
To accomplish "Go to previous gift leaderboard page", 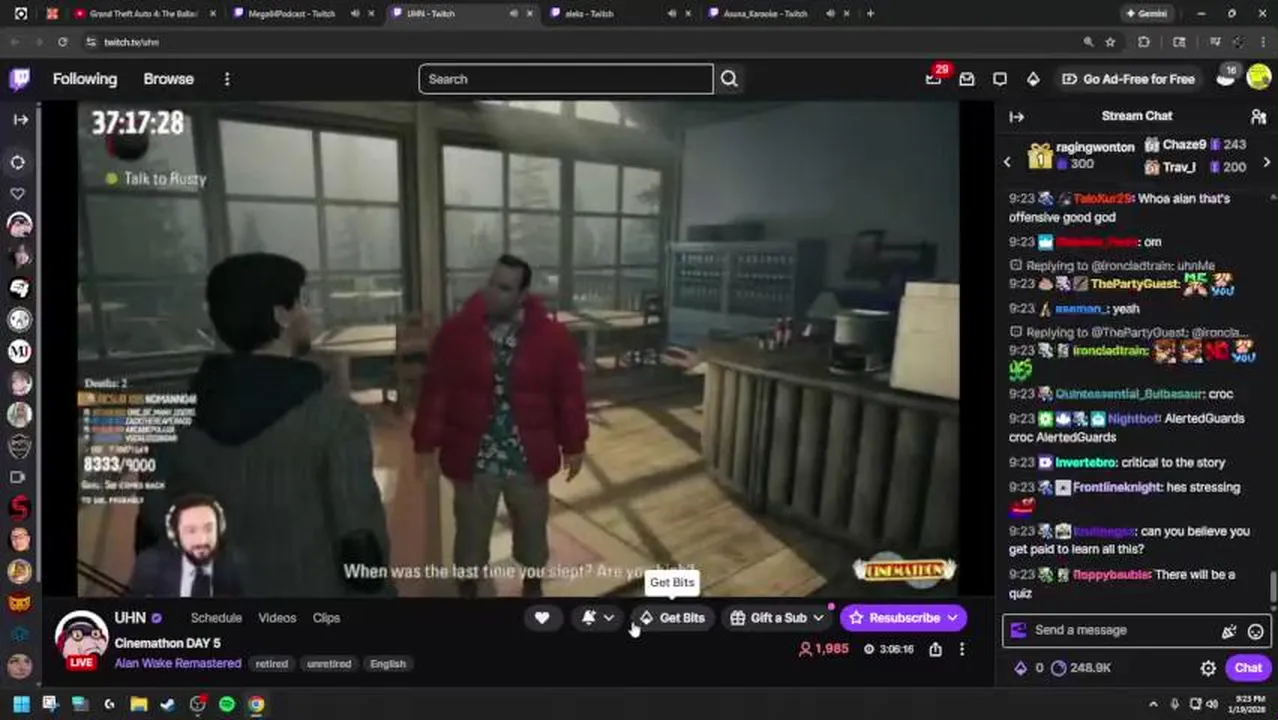I will click(1008, 162).
